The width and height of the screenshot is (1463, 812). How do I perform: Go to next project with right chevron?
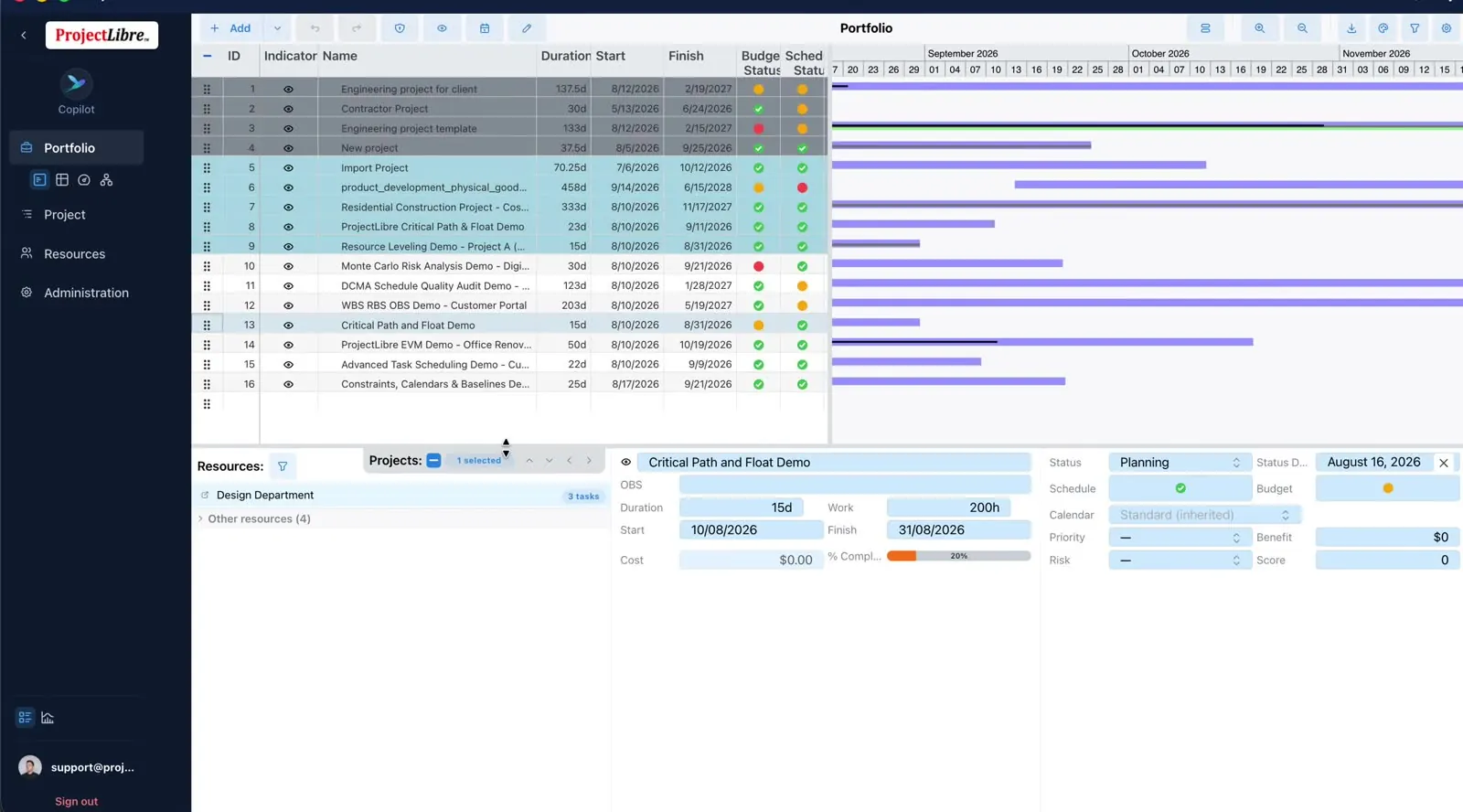coord(590,461)
